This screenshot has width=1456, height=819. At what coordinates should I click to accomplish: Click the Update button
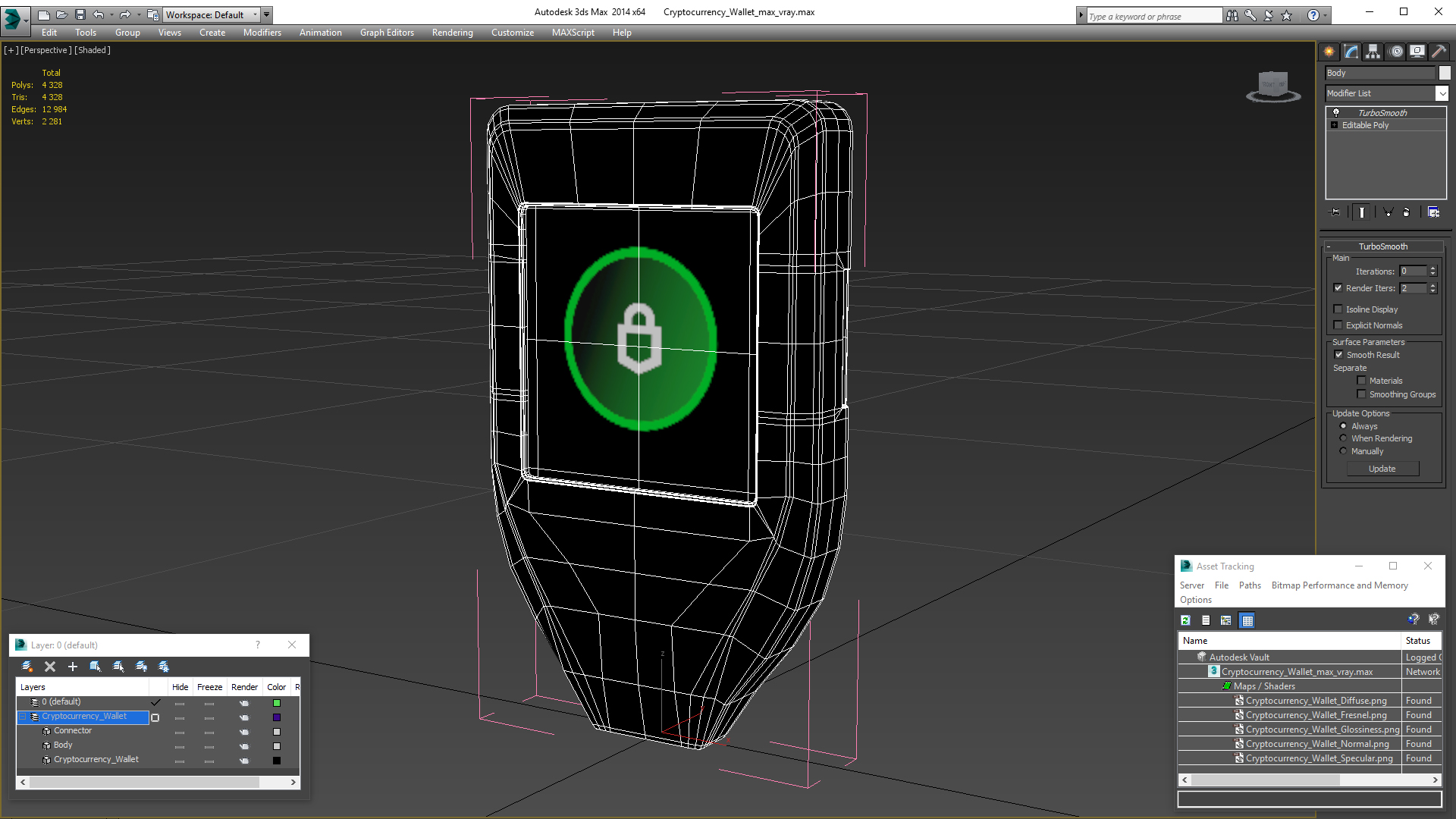1382,469
